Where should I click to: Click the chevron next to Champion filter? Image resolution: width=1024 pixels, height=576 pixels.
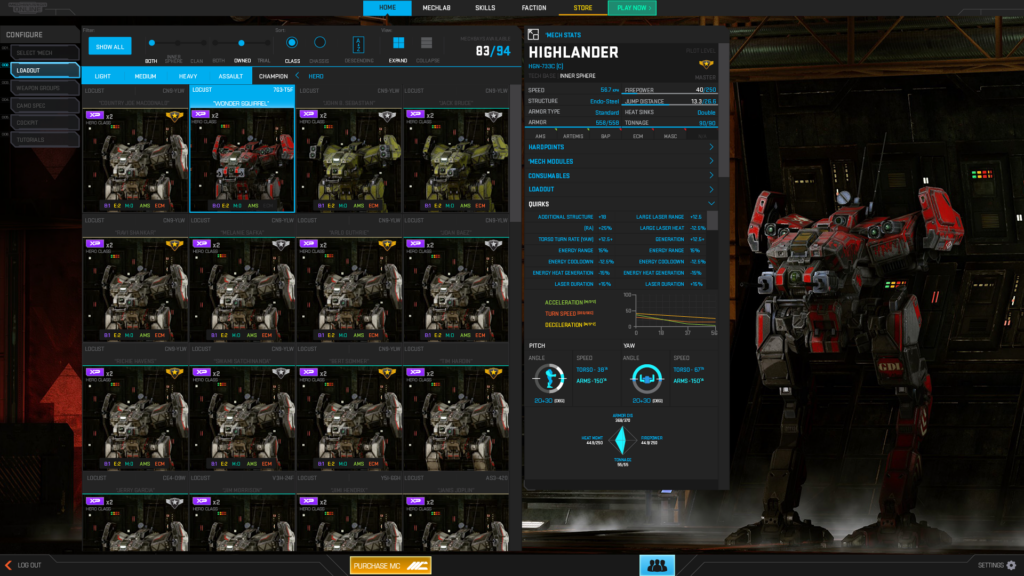[x=297, y=76]
